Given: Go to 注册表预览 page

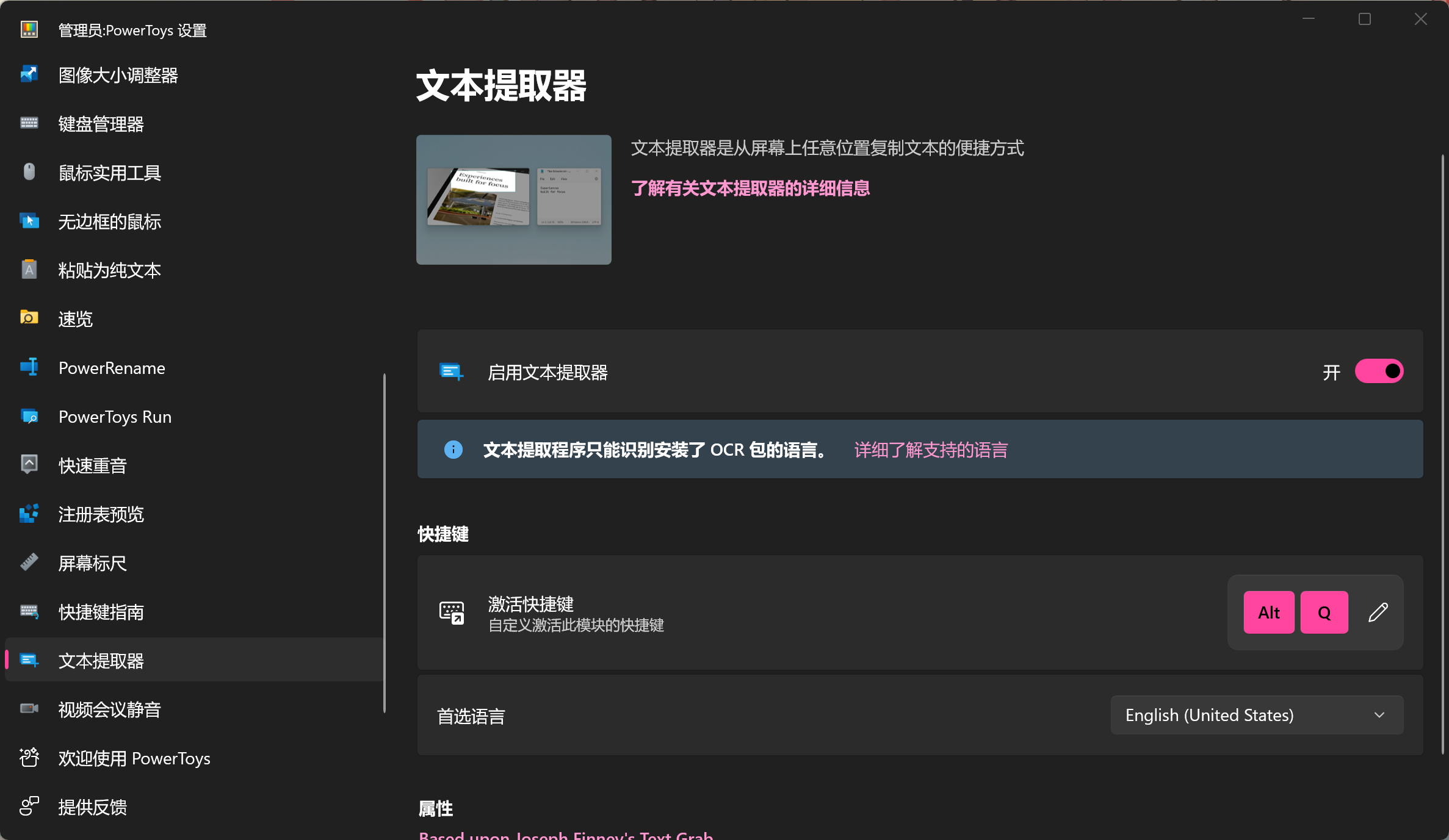Looking at the screenshot, I should click(194, 514).
